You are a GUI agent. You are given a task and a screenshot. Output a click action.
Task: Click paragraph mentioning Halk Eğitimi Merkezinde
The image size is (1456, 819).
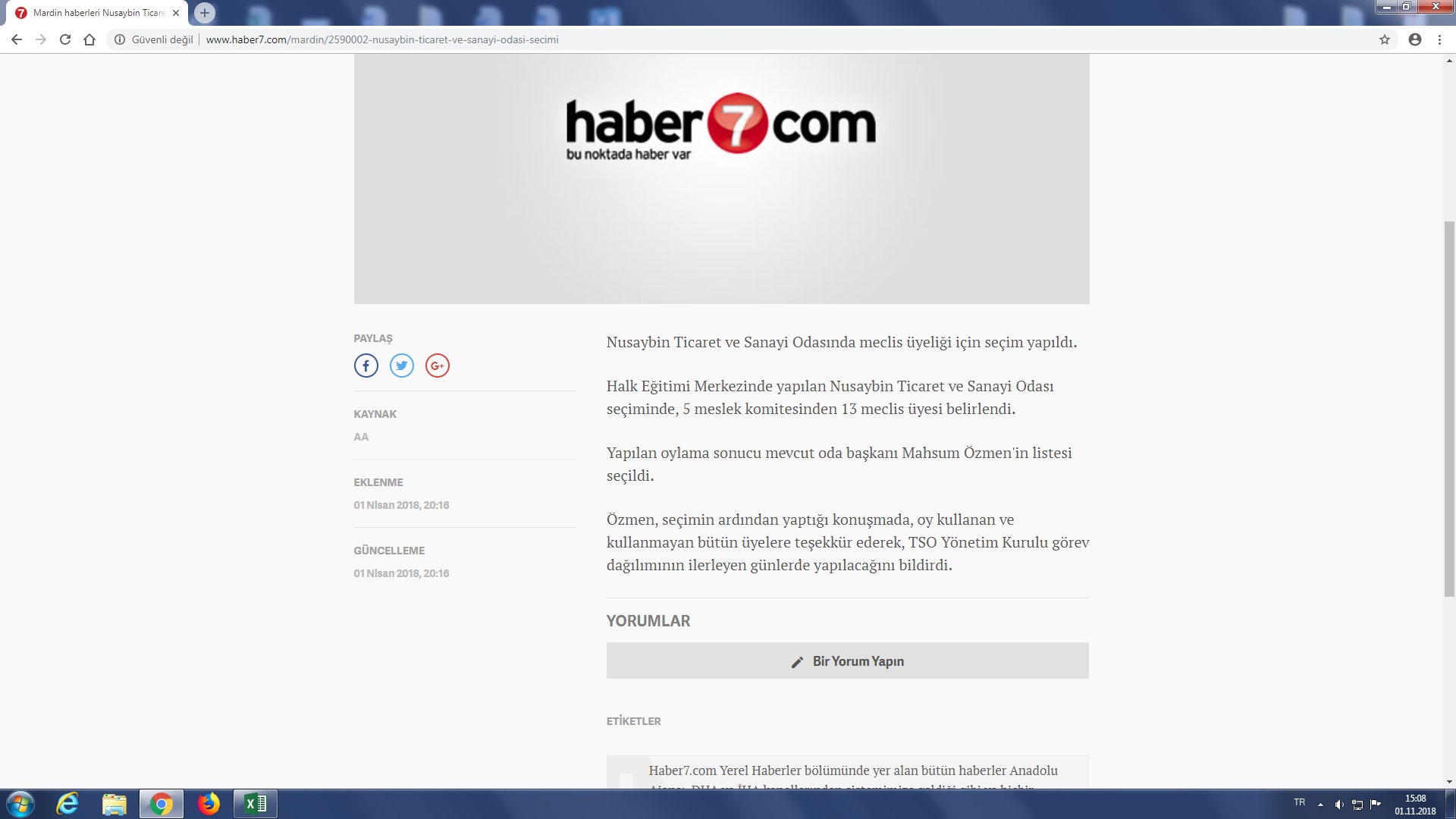coord(830,397)
